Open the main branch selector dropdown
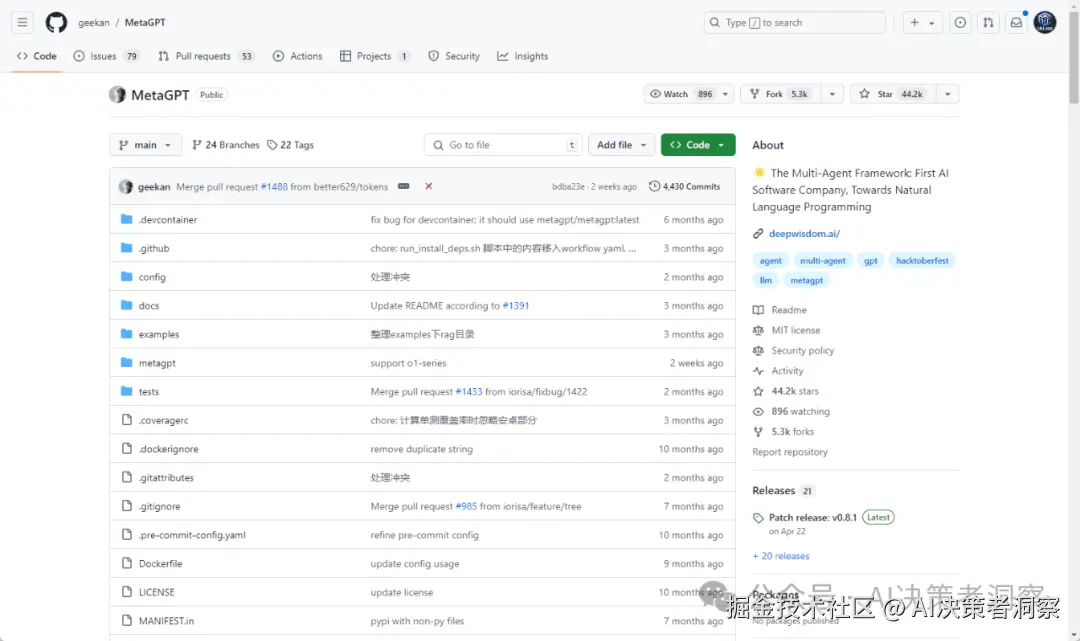 click(145, 145)
